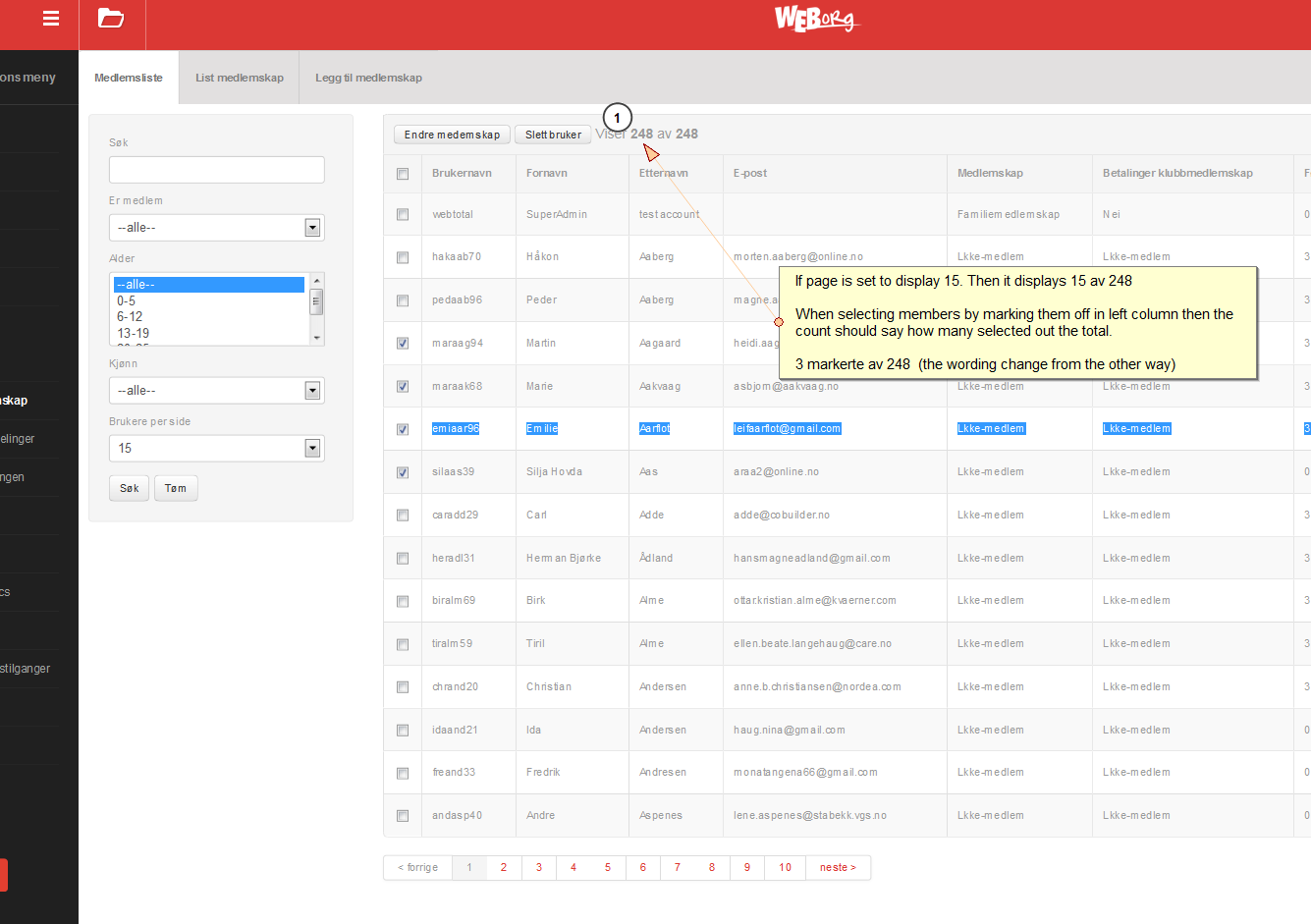Click the email lene.aspenes@stabekk.vgs.no
1311x924 pixels.
coord(810,816)
